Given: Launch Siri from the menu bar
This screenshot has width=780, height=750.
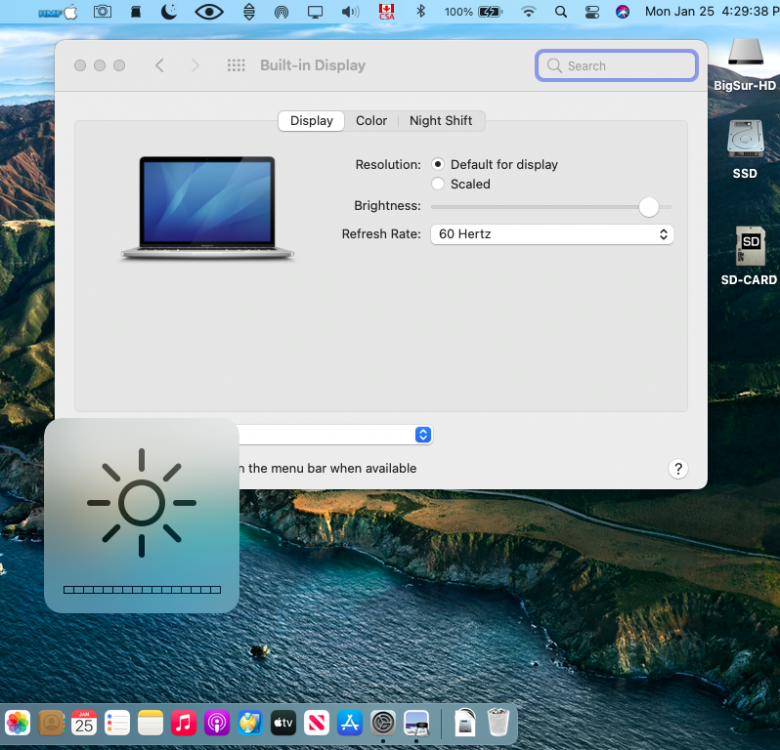Looking at the screenshot, I should click(622, 11).
